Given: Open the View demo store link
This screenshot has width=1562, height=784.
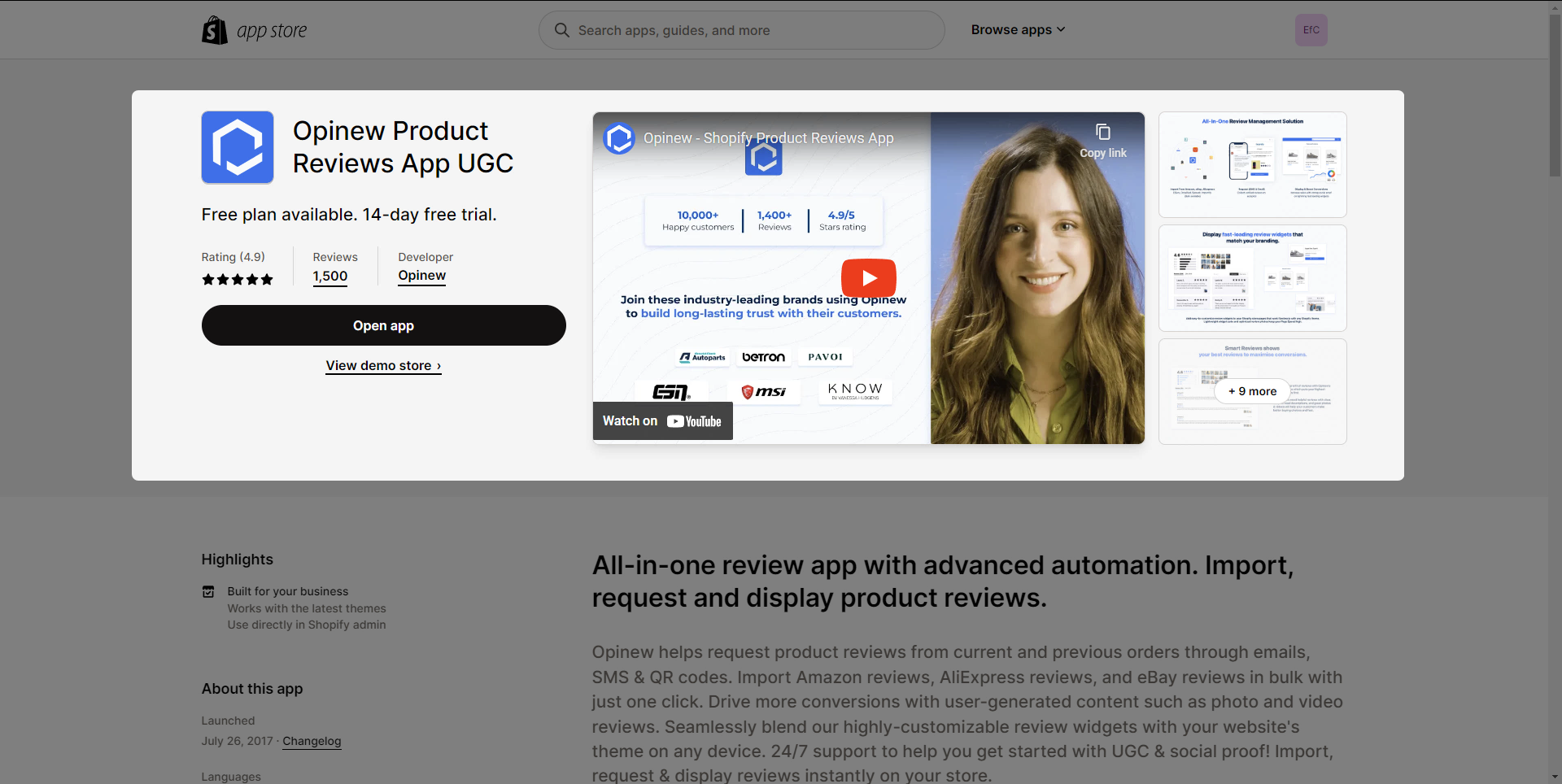Looking at the screenshot, I should point(383,366).
